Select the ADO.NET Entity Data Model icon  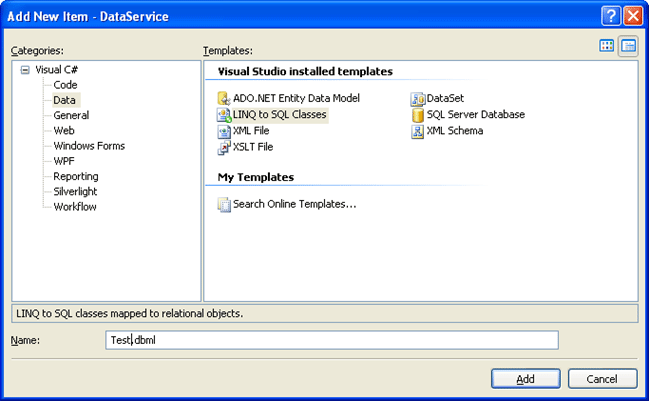click(x=224, y=98)
